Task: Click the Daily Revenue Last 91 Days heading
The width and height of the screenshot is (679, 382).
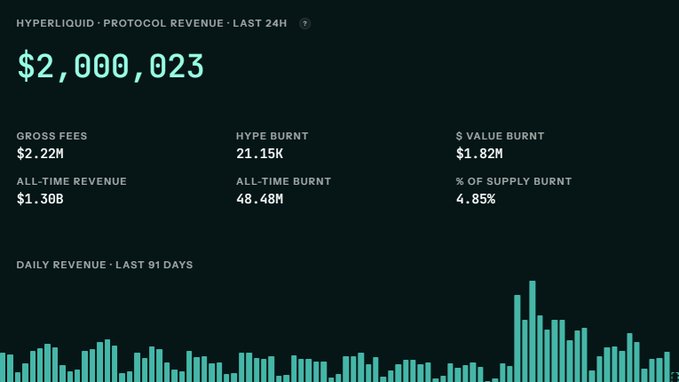Action: tap(105, 265)
